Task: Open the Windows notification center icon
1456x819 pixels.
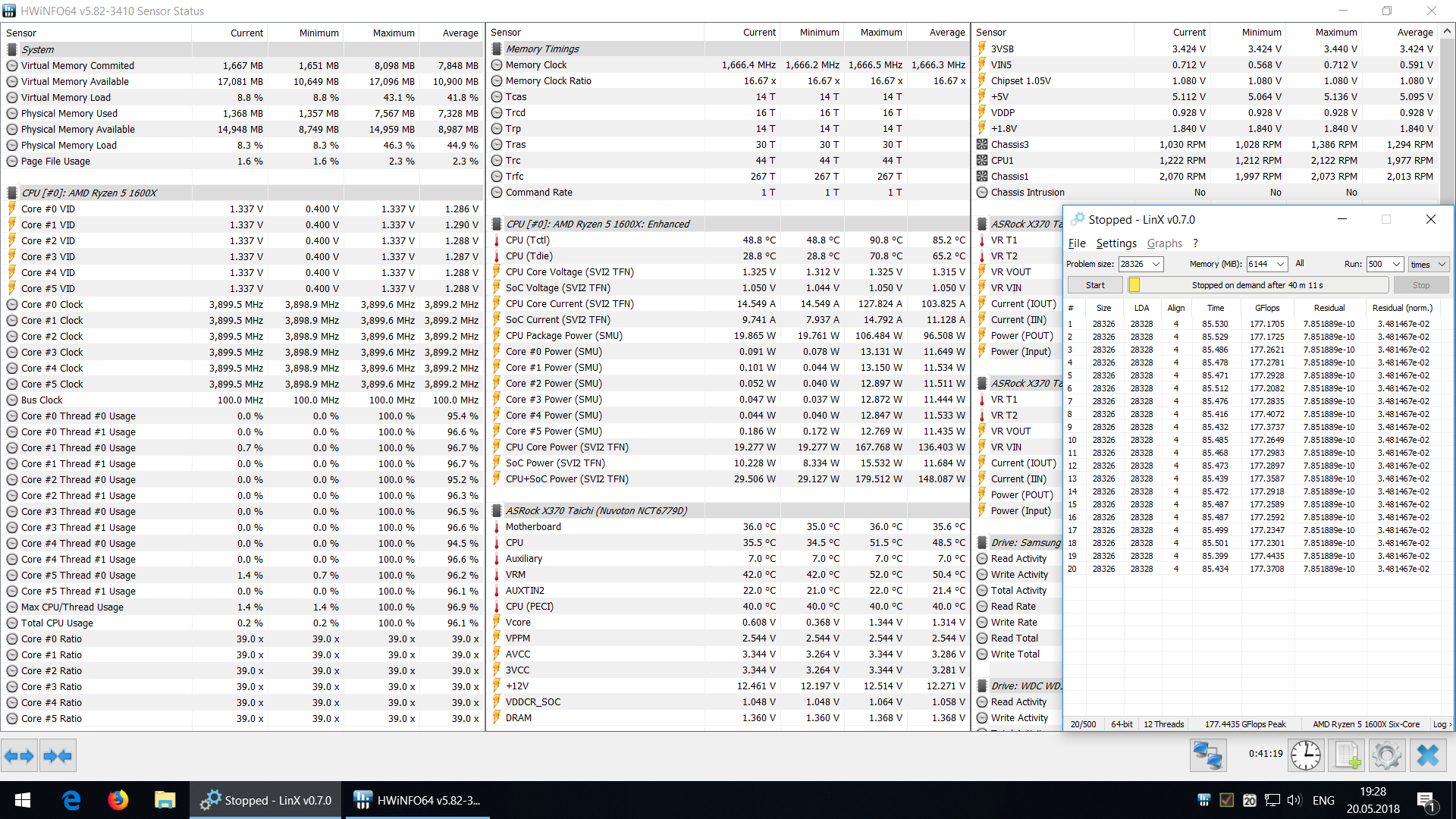Action: pos(1426,801)
